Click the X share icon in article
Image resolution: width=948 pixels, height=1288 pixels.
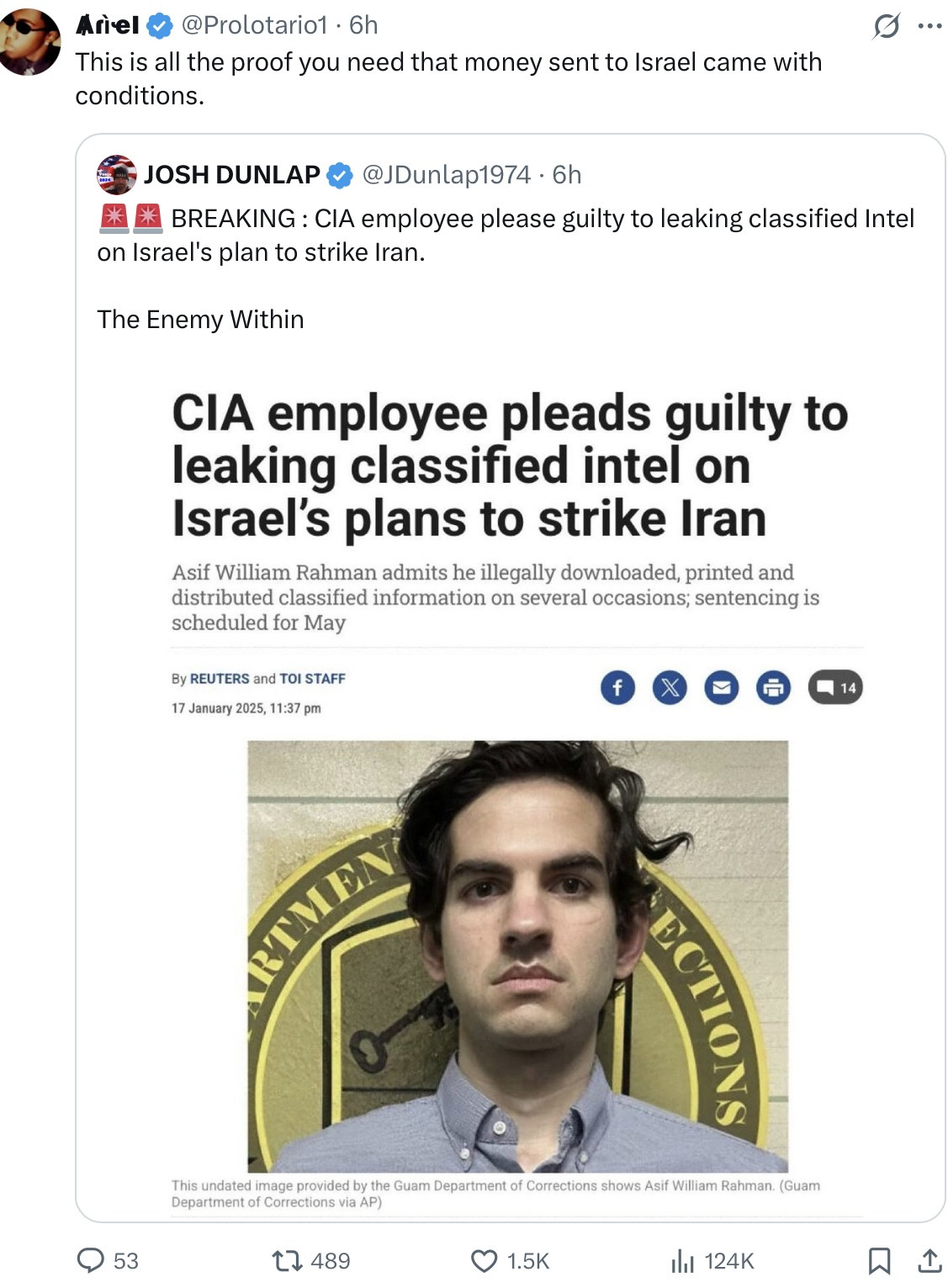670,687
